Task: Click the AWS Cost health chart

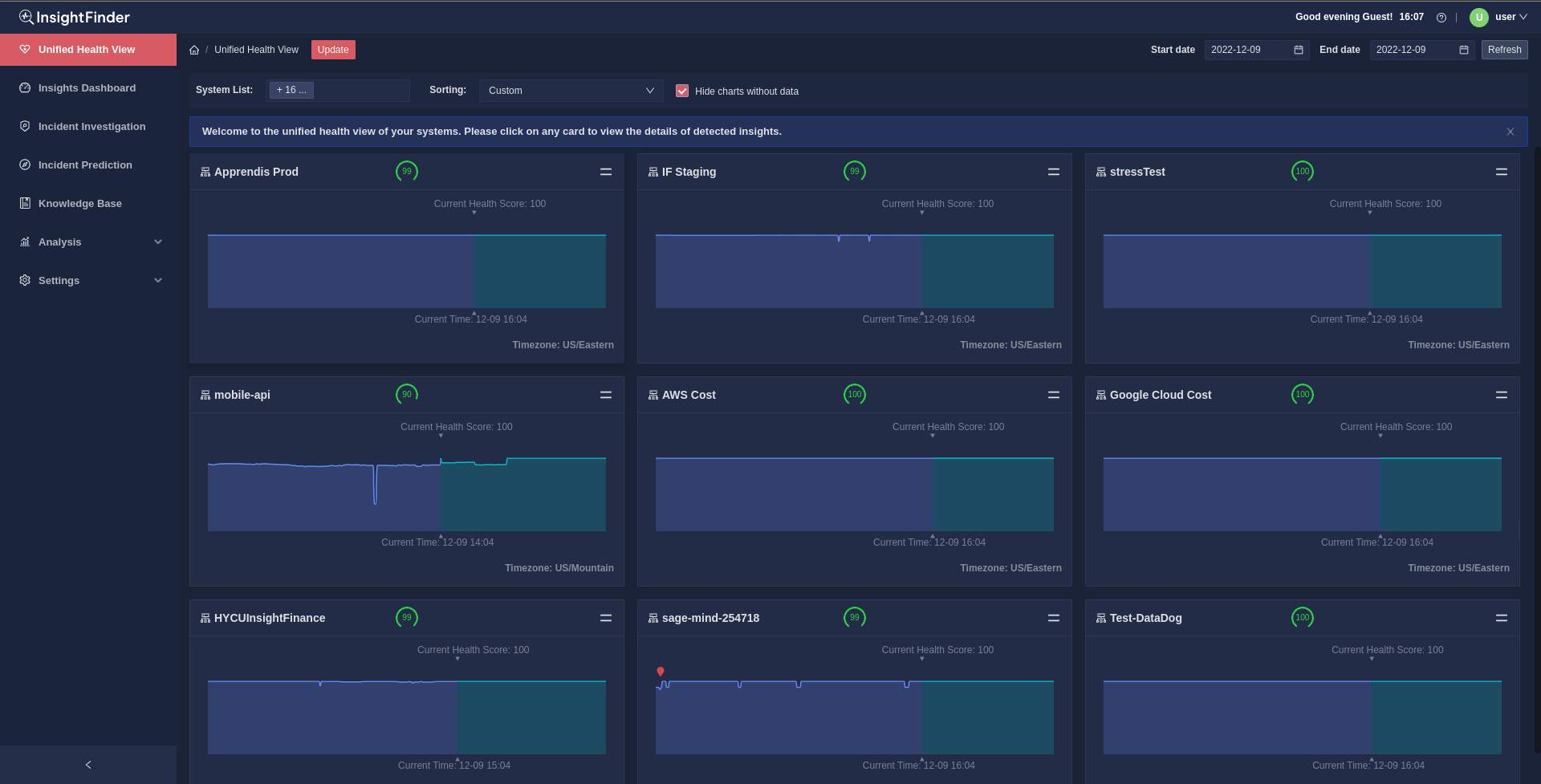Action: 855,494
